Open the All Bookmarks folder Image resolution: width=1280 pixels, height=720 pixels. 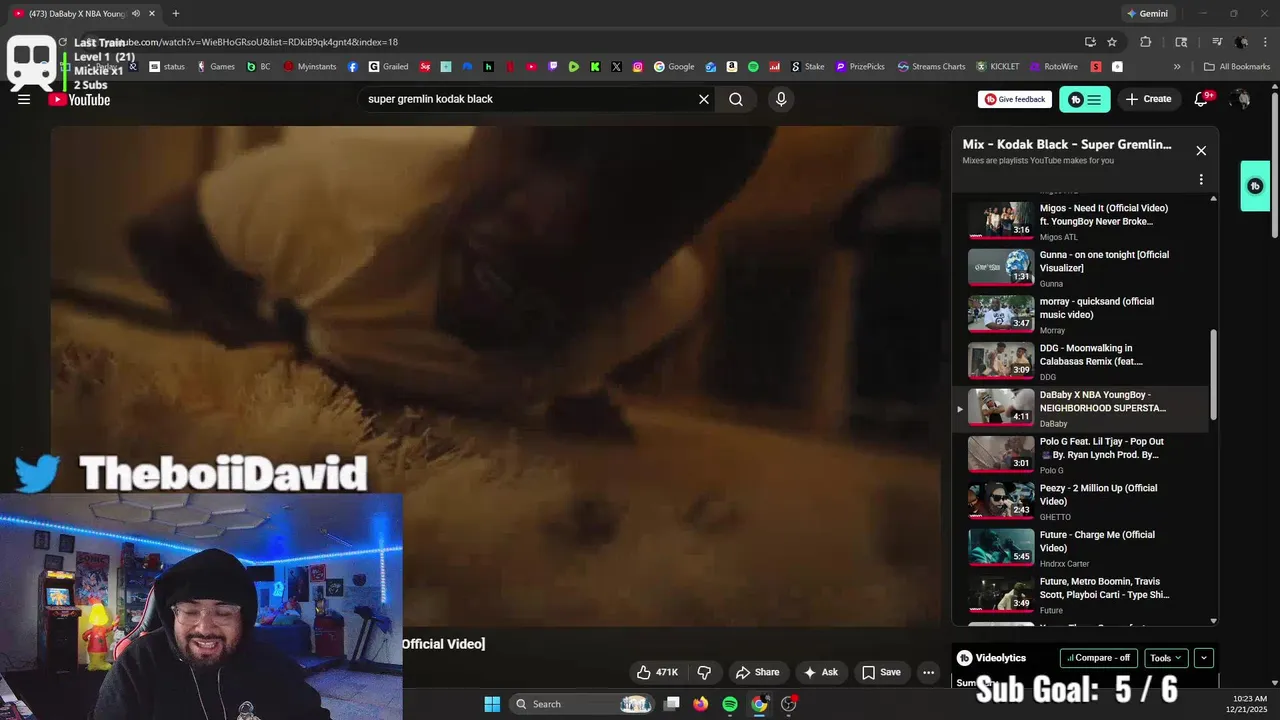[1236, 67]
